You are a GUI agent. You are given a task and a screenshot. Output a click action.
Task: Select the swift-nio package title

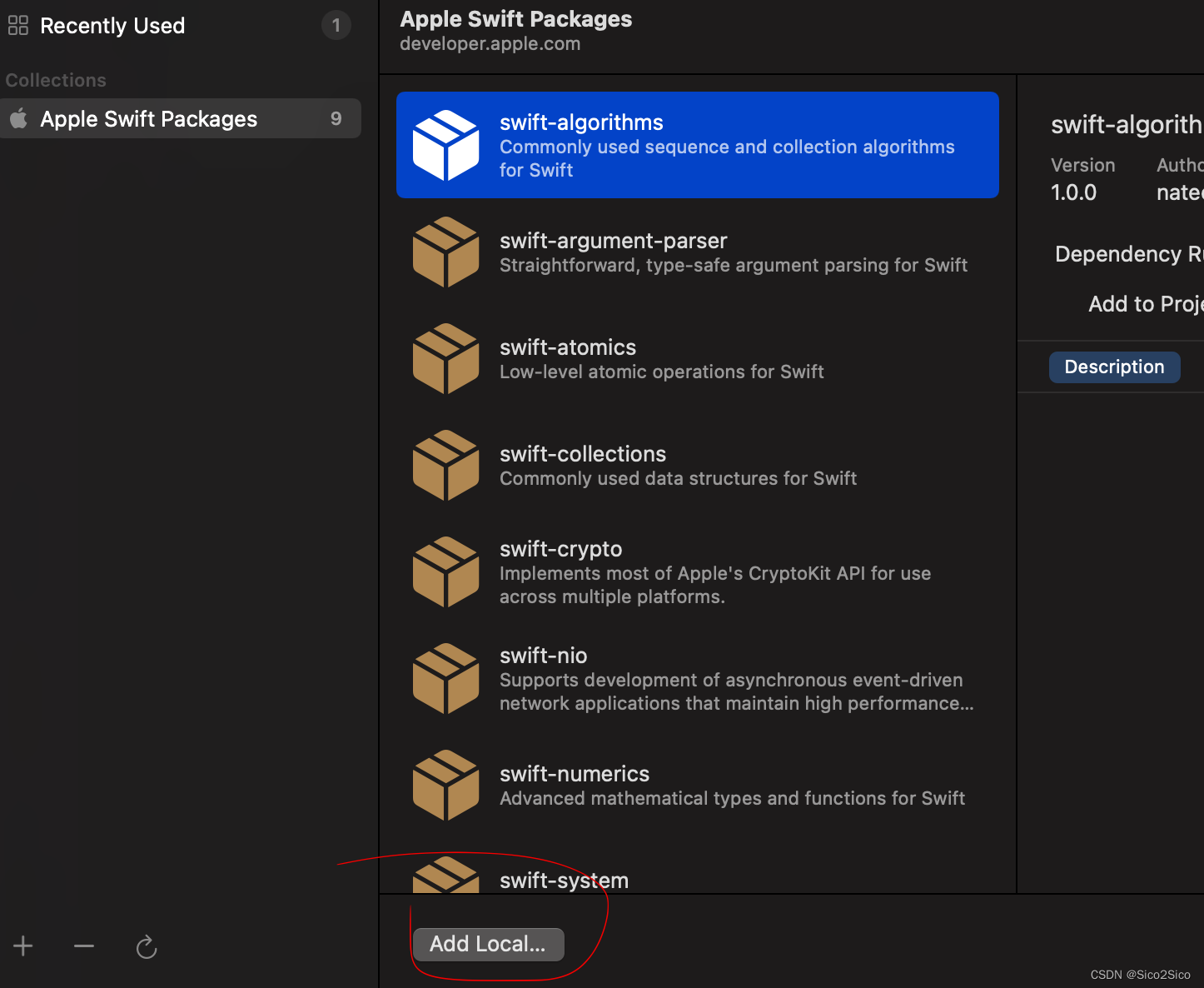[x=544, y=656]
